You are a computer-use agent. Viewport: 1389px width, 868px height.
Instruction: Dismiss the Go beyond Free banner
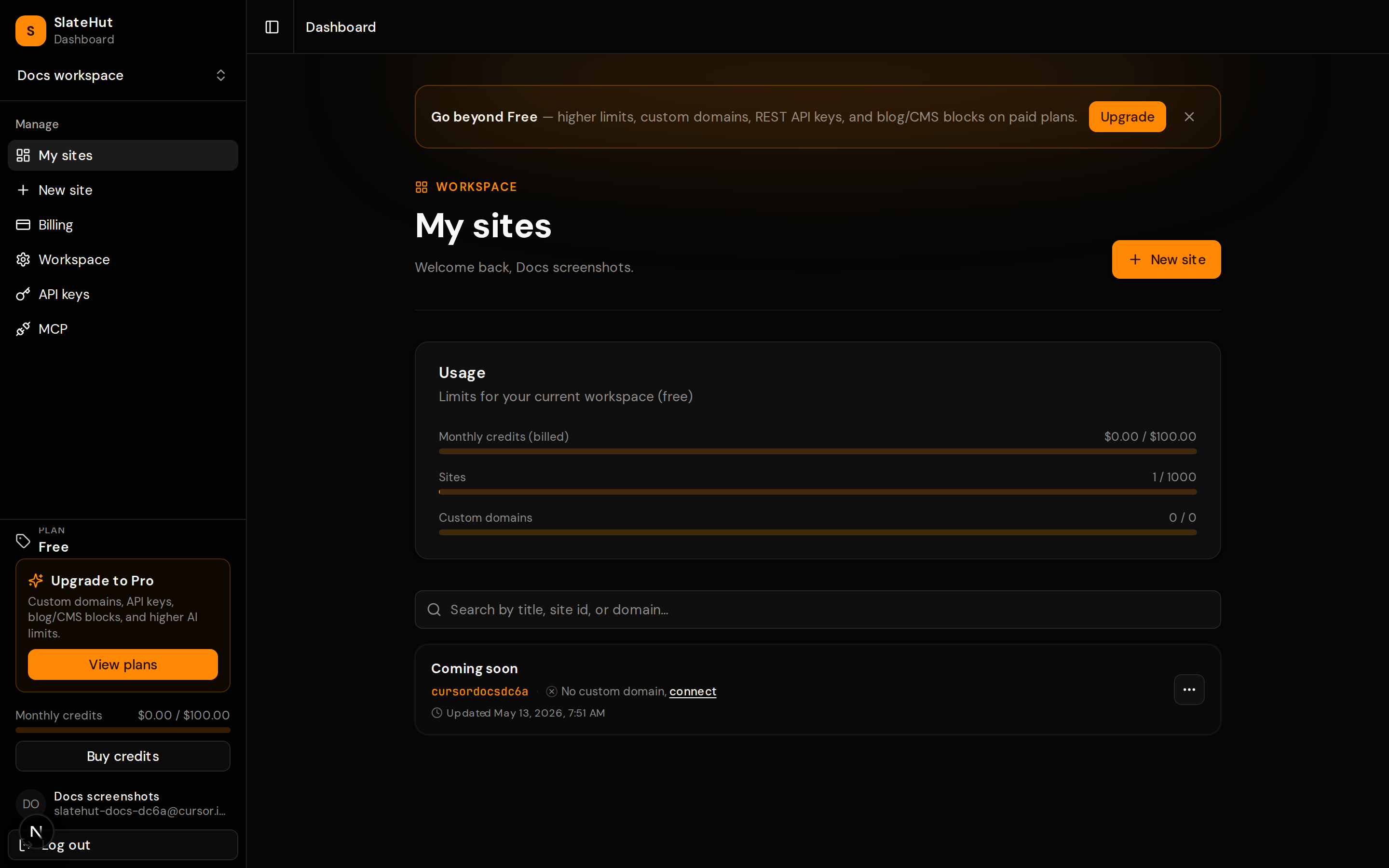tap(1189, 117)
